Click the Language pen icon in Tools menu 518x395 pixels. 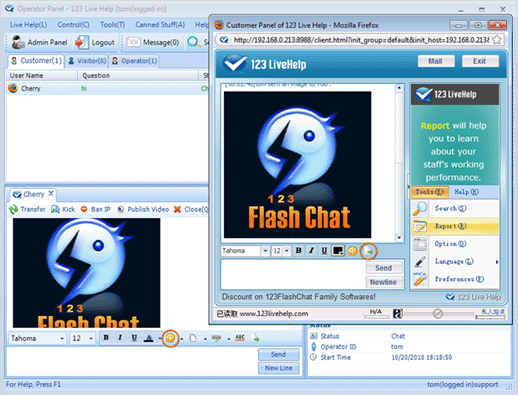pos(420,261)
